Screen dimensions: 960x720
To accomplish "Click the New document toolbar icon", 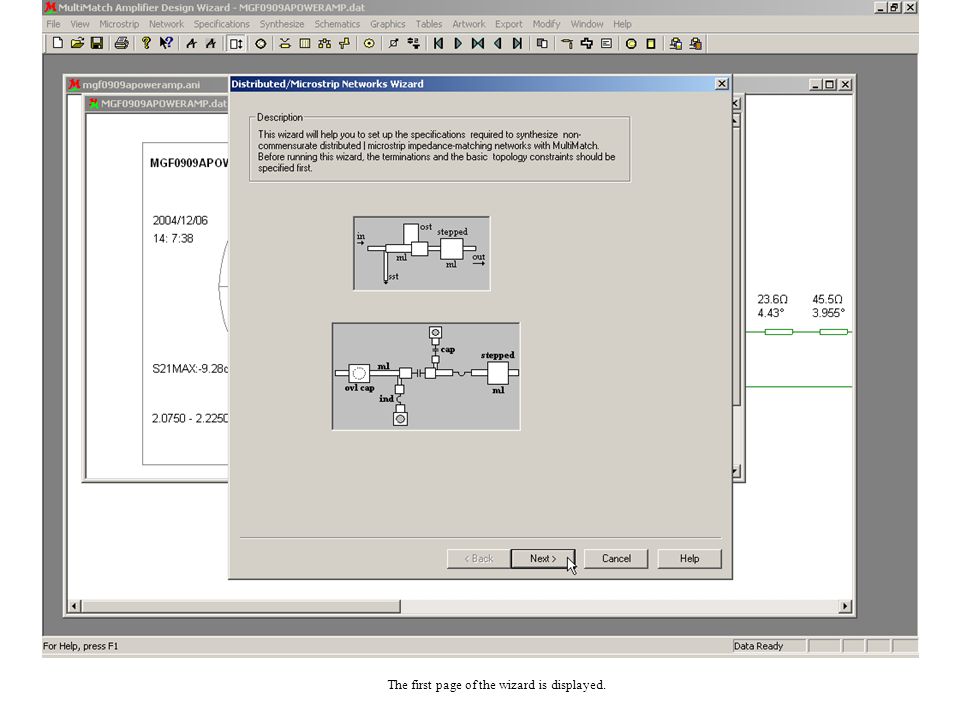I will [58, 43].
